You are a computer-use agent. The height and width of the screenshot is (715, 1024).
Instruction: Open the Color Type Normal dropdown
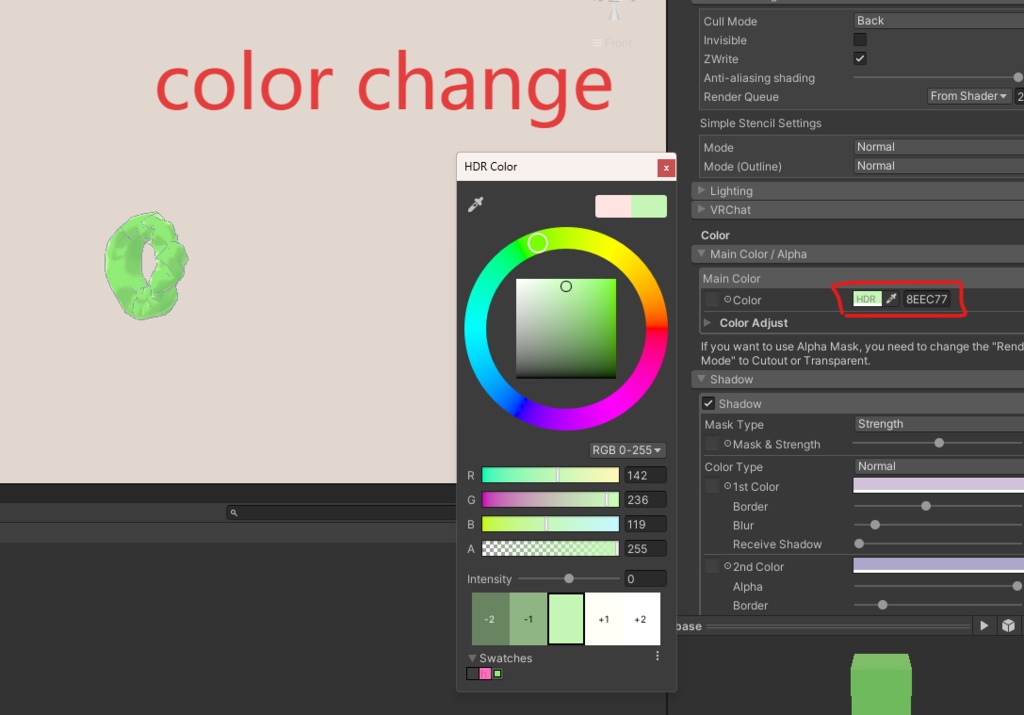(938, 466)
